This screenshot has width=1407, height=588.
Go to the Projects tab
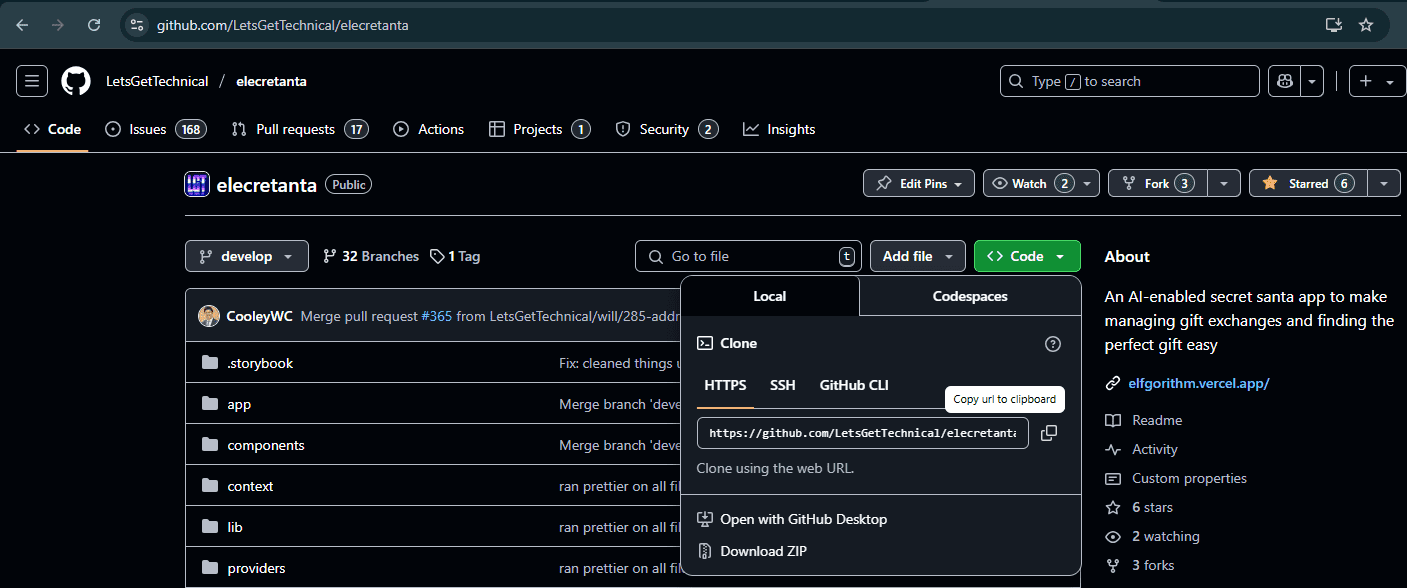point(539,129)
